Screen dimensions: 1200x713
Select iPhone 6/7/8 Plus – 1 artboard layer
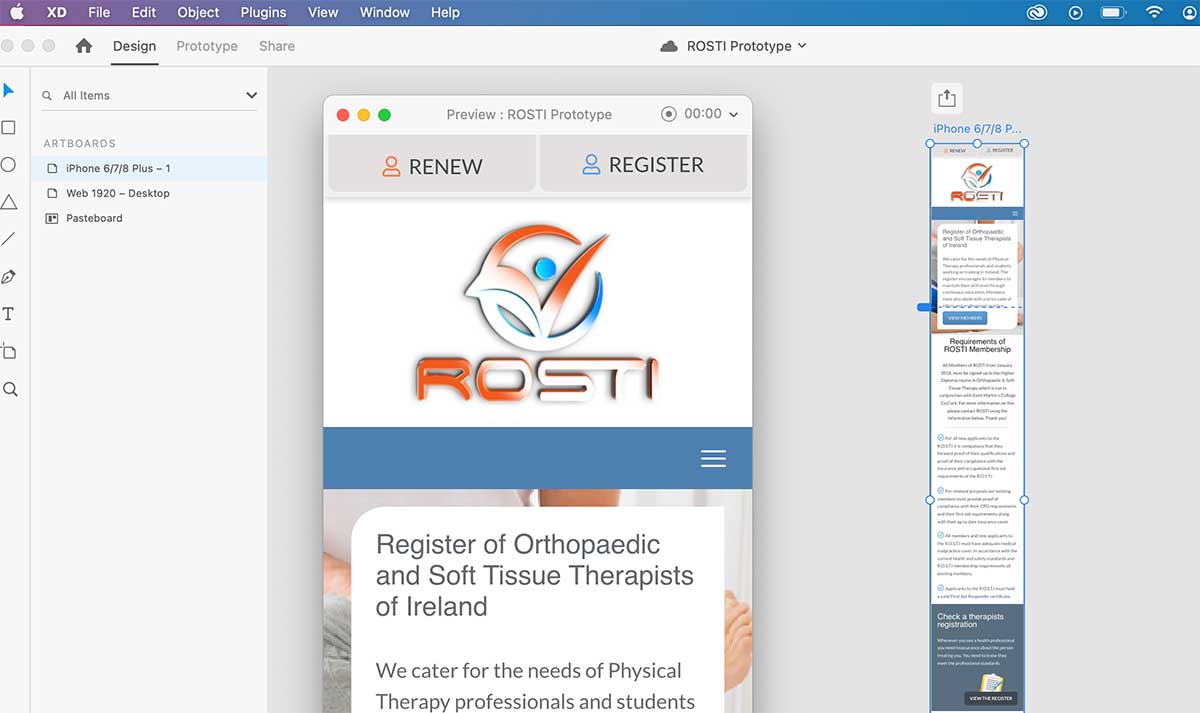(x=148, y=168)
